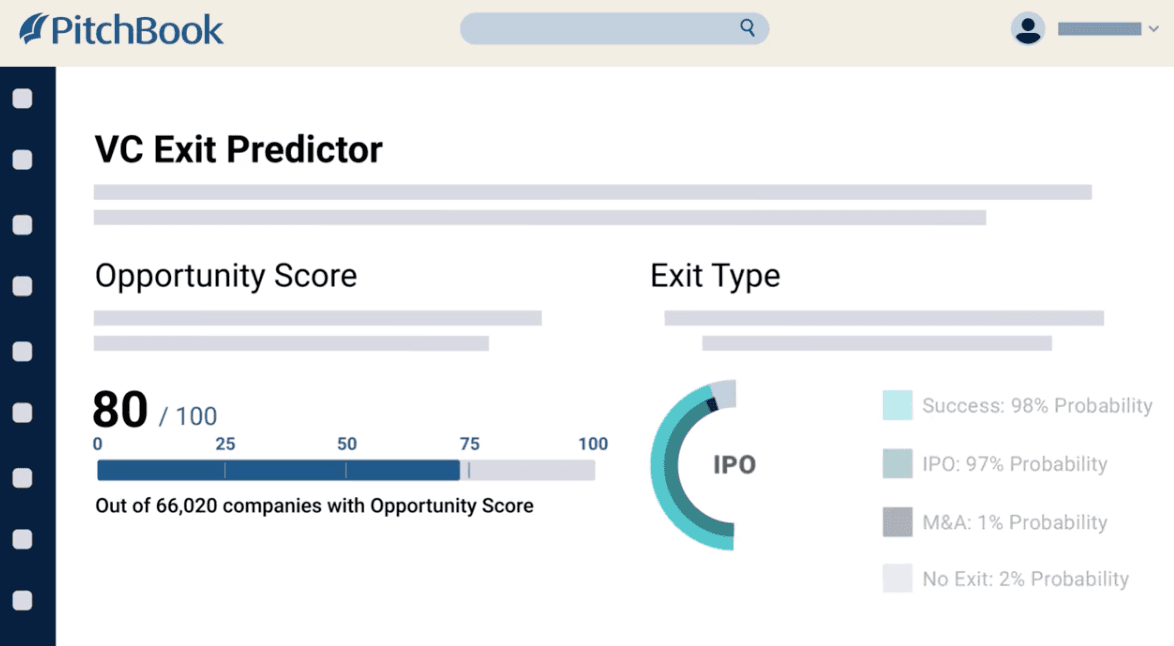Select the second sidebar navigation icon
This screenshot has width=1174, height=646.
[x=22, y=158]
